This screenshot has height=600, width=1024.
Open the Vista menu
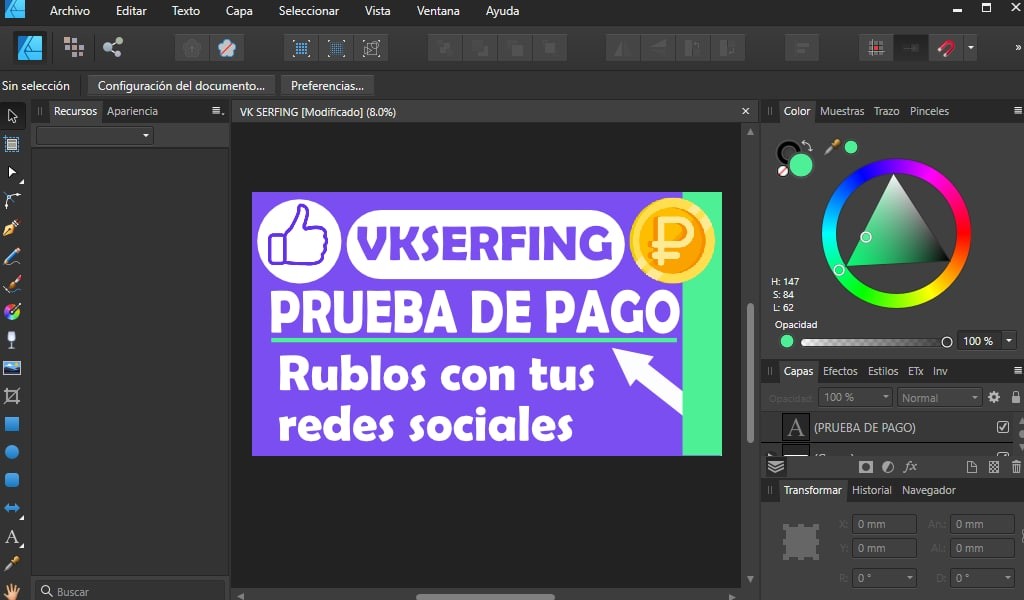pos(377,11)
